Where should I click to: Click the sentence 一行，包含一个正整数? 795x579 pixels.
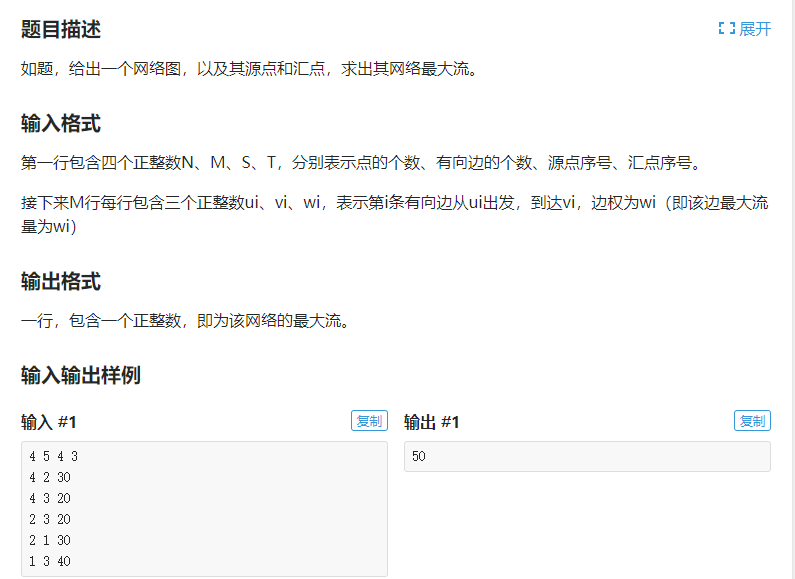coord(185,320)
